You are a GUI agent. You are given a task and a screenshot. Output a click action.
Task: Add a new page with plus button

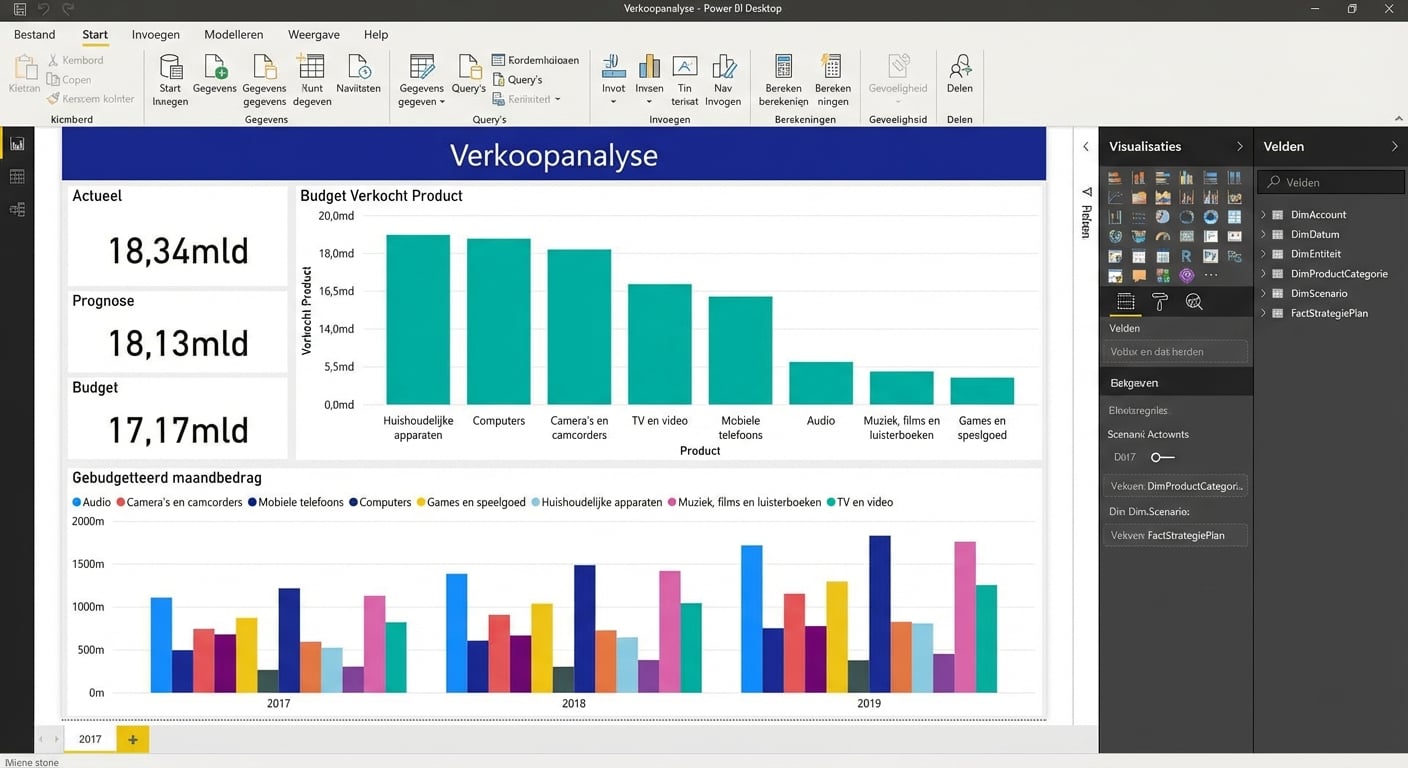coord(132,739)
